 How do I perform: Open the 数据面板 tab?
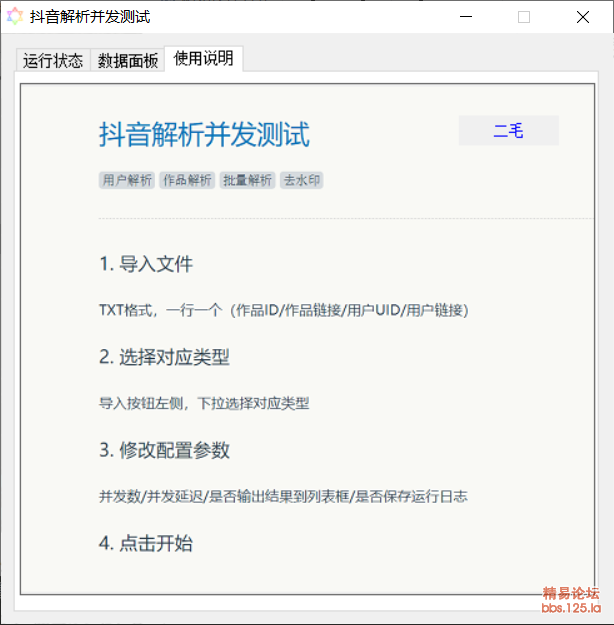[x=128, y=61]
